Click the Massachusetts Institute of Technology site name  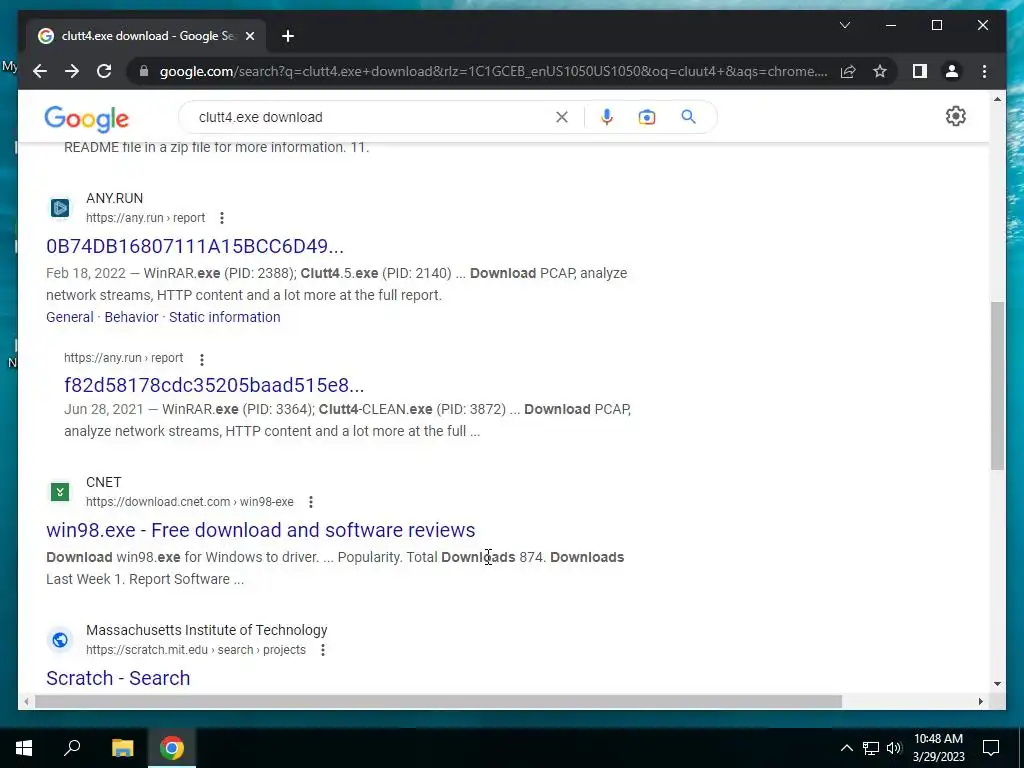pos(207,630)
